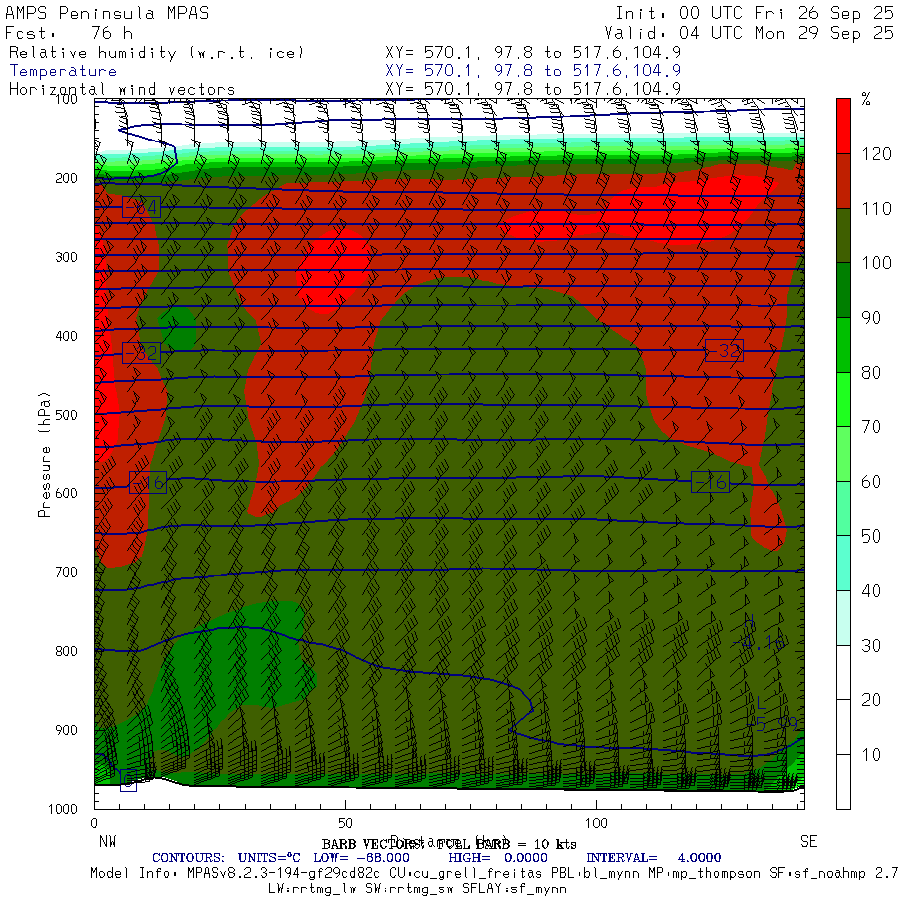This screenshot has height=900, width=900.
Task: Click the boxed "-32" contour label near the SE side
Action: tap(724, 350)
